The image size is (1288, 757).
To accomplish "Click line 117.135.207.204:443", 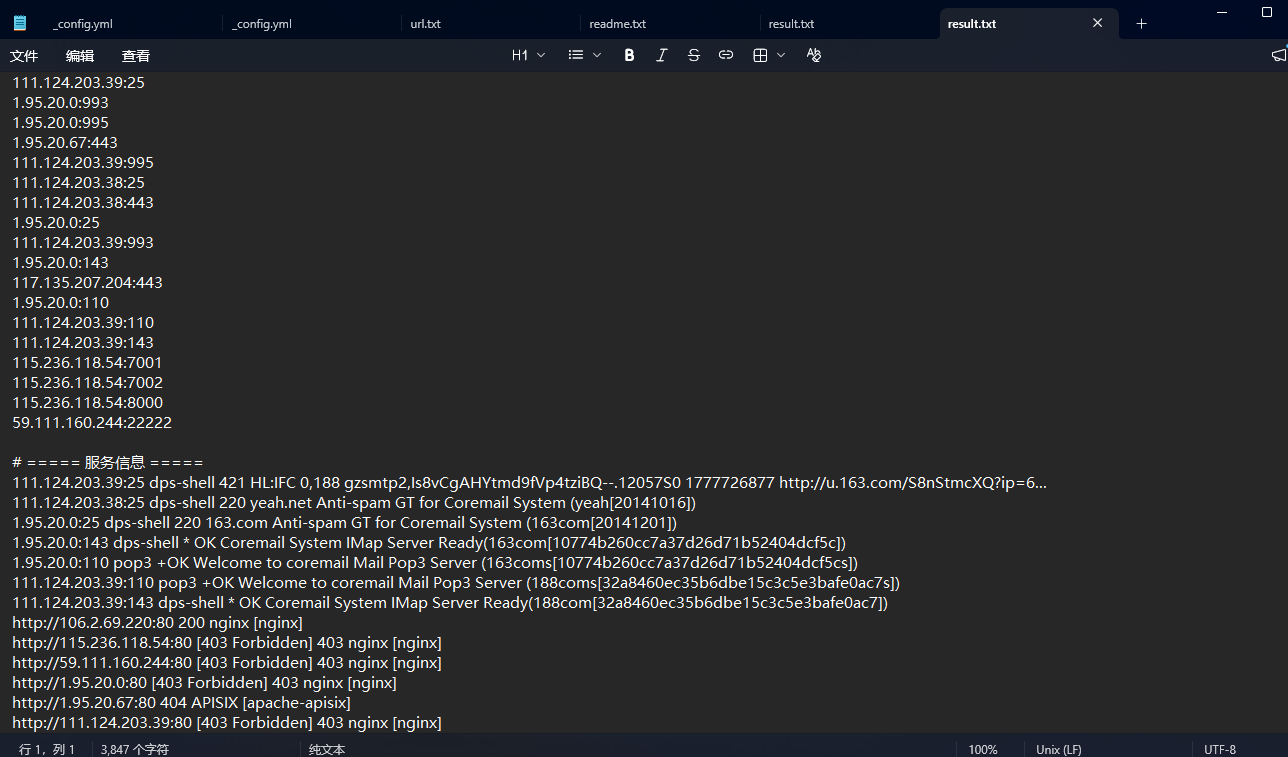I will pyautogui.click(x=87, y=283).
